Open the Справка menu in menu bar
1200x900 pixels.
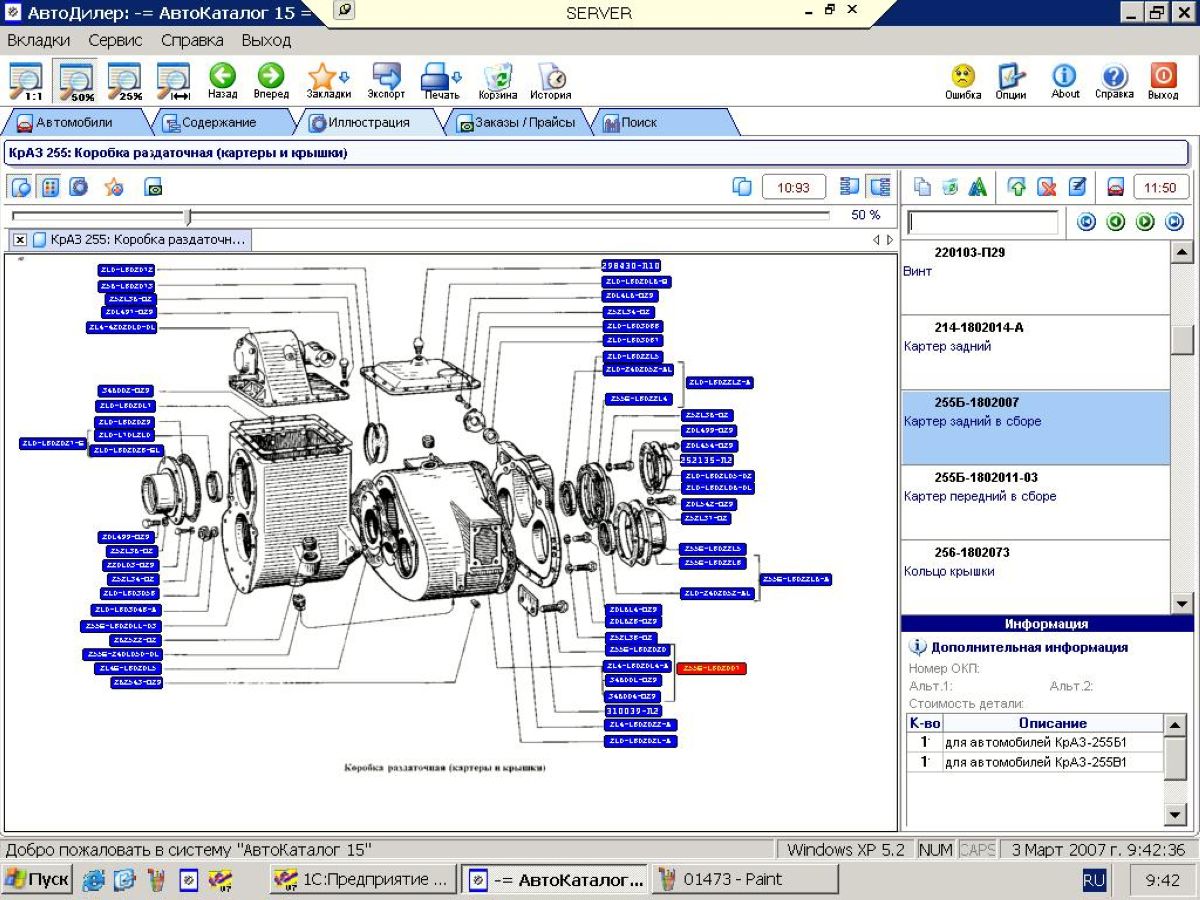click(x=192, y=41)
